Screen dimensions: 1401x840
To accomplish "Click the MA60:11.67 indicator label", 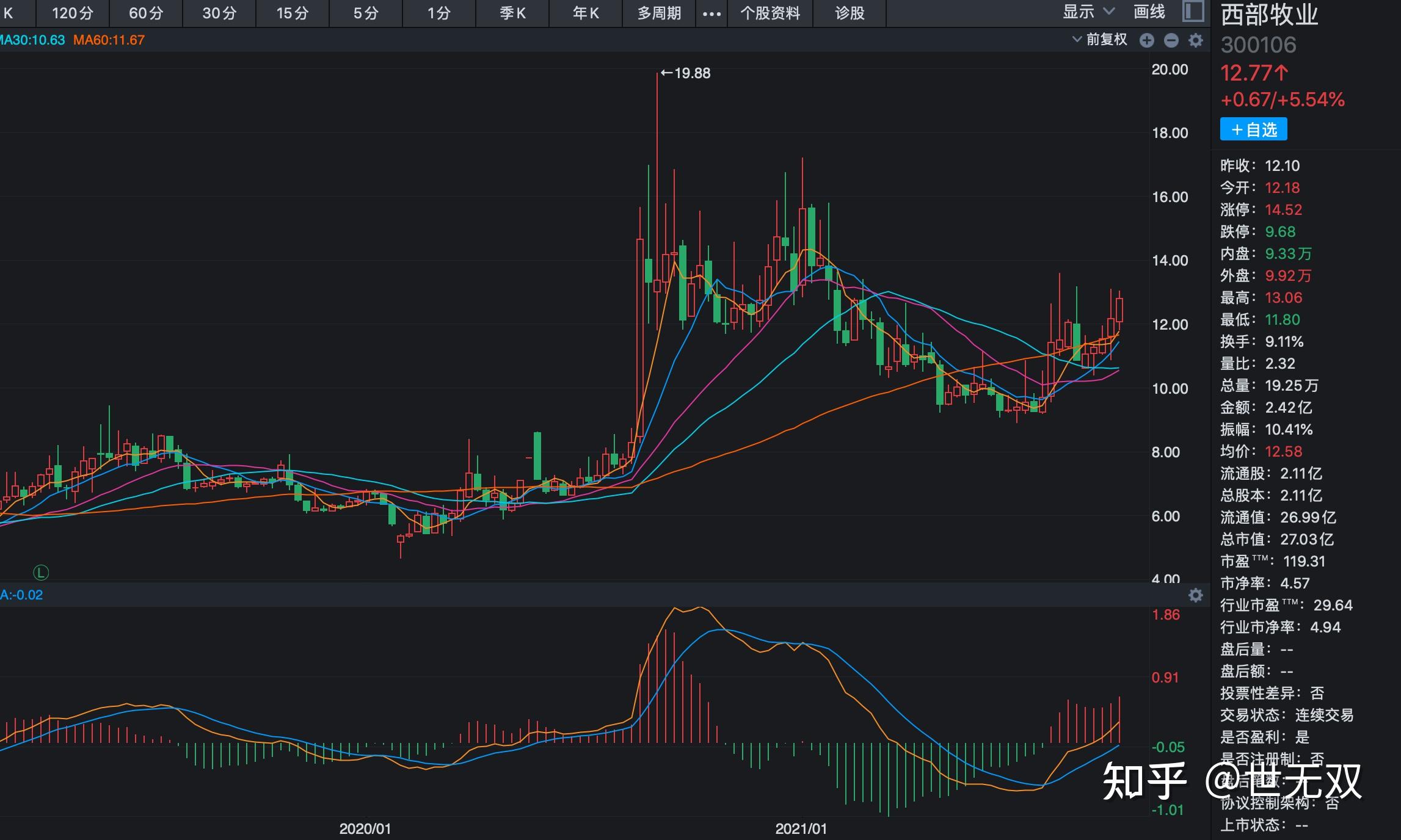I will 109,40.
